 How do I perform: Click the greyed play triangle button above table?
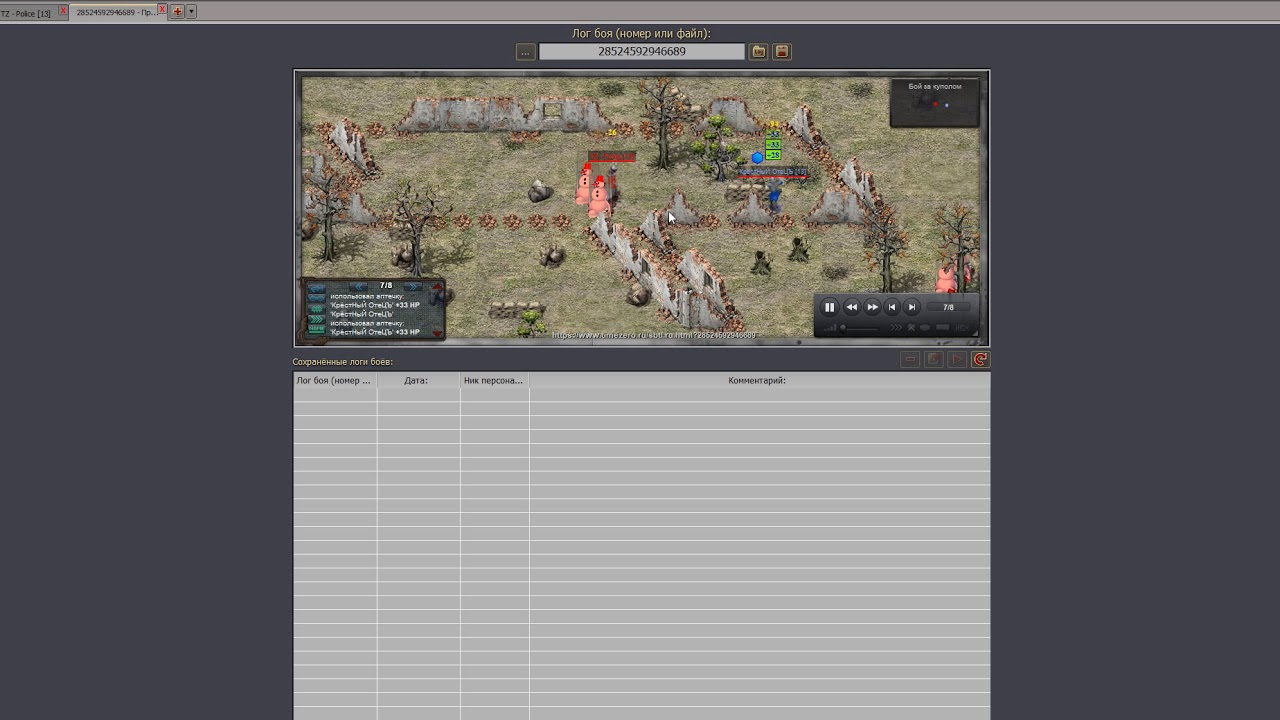pos(957,359)
